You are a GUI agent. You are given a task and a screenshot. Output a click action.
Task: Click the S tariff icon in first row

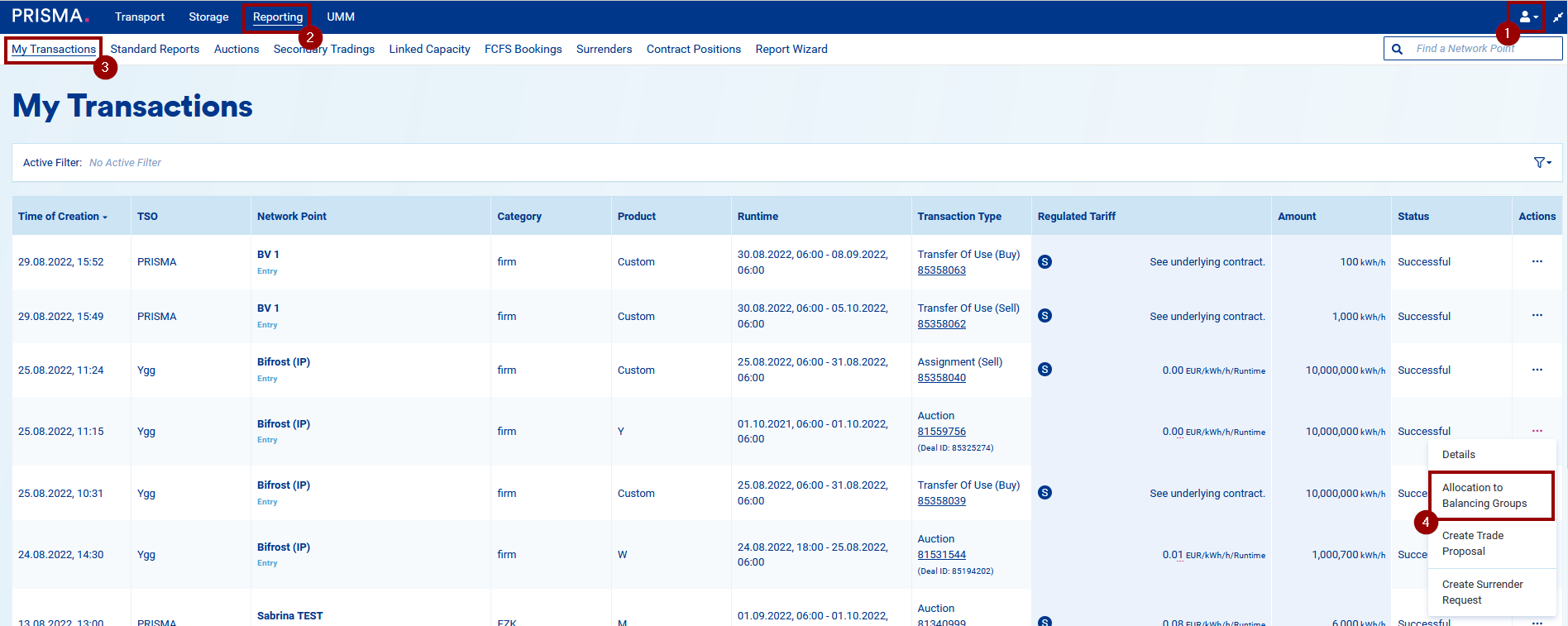point(1045,262)
